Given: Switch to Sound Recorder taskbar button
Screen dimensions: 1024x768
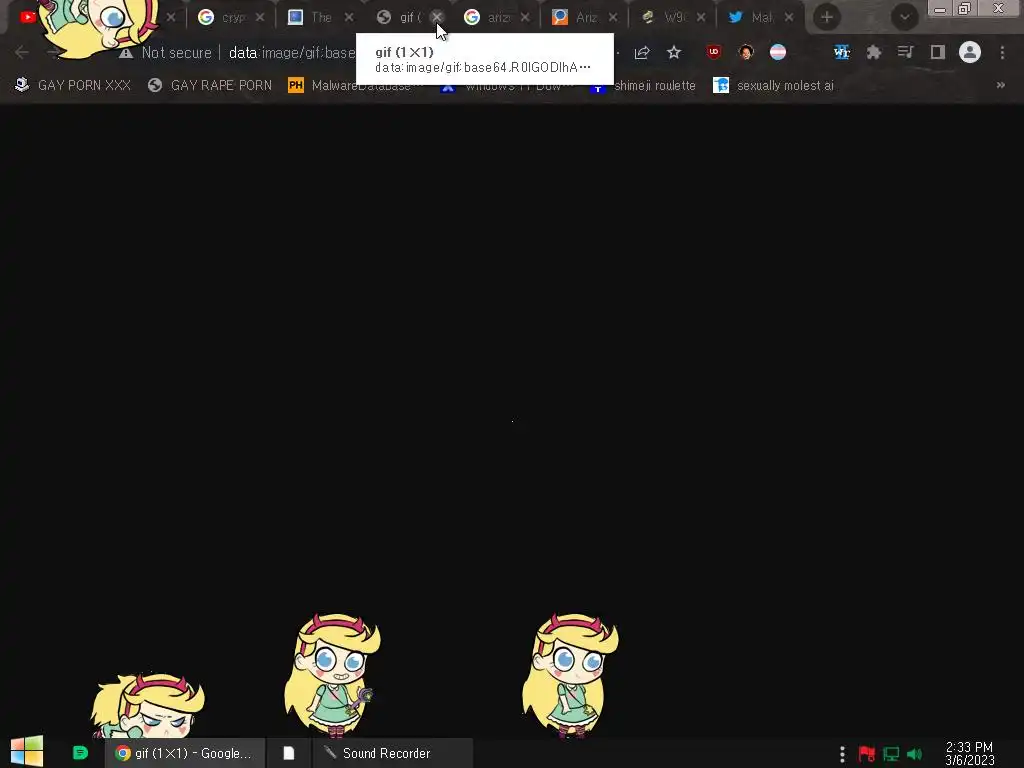Looking at the screenshot, I should pos(392,753).
